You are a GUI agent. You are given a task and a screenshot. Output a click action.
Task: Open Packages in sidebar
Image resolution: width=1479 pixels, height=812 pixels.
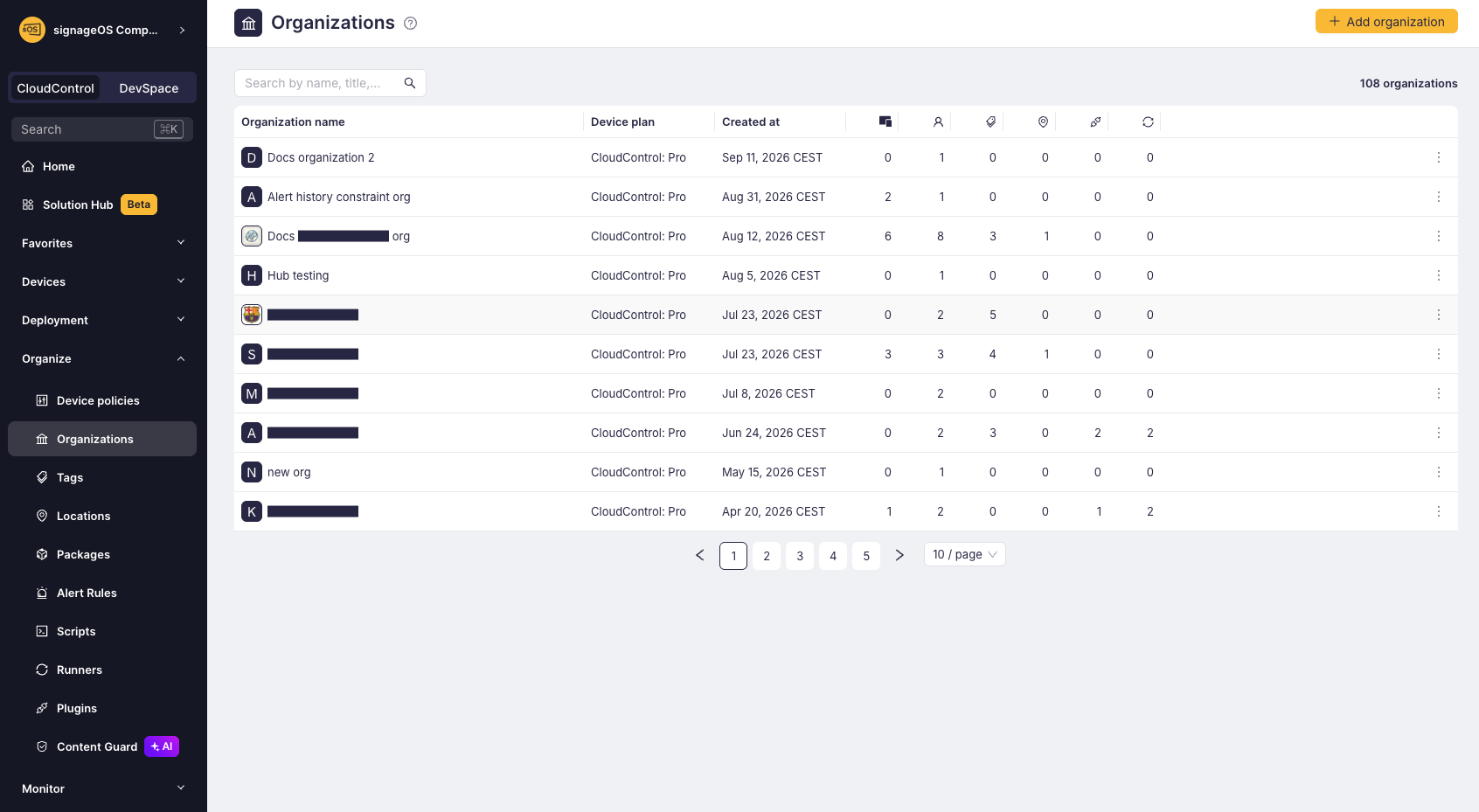pyautogui.click(x=102, y=554)
